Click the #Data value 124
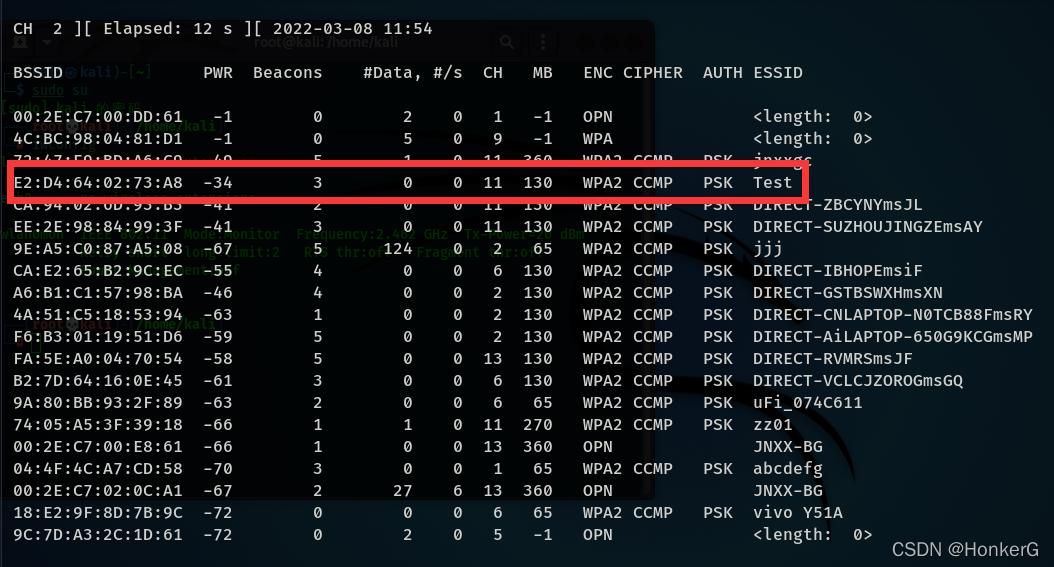 pyautogui.click(x=398, y=249)
